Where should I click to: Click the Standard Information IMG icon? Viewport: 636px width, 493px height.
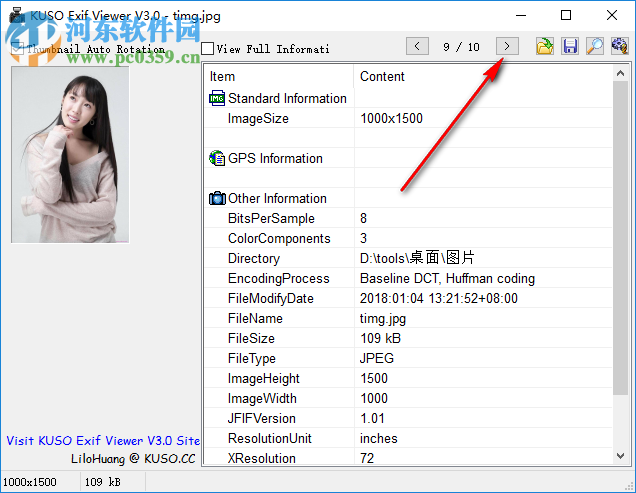tap(217, 98)
